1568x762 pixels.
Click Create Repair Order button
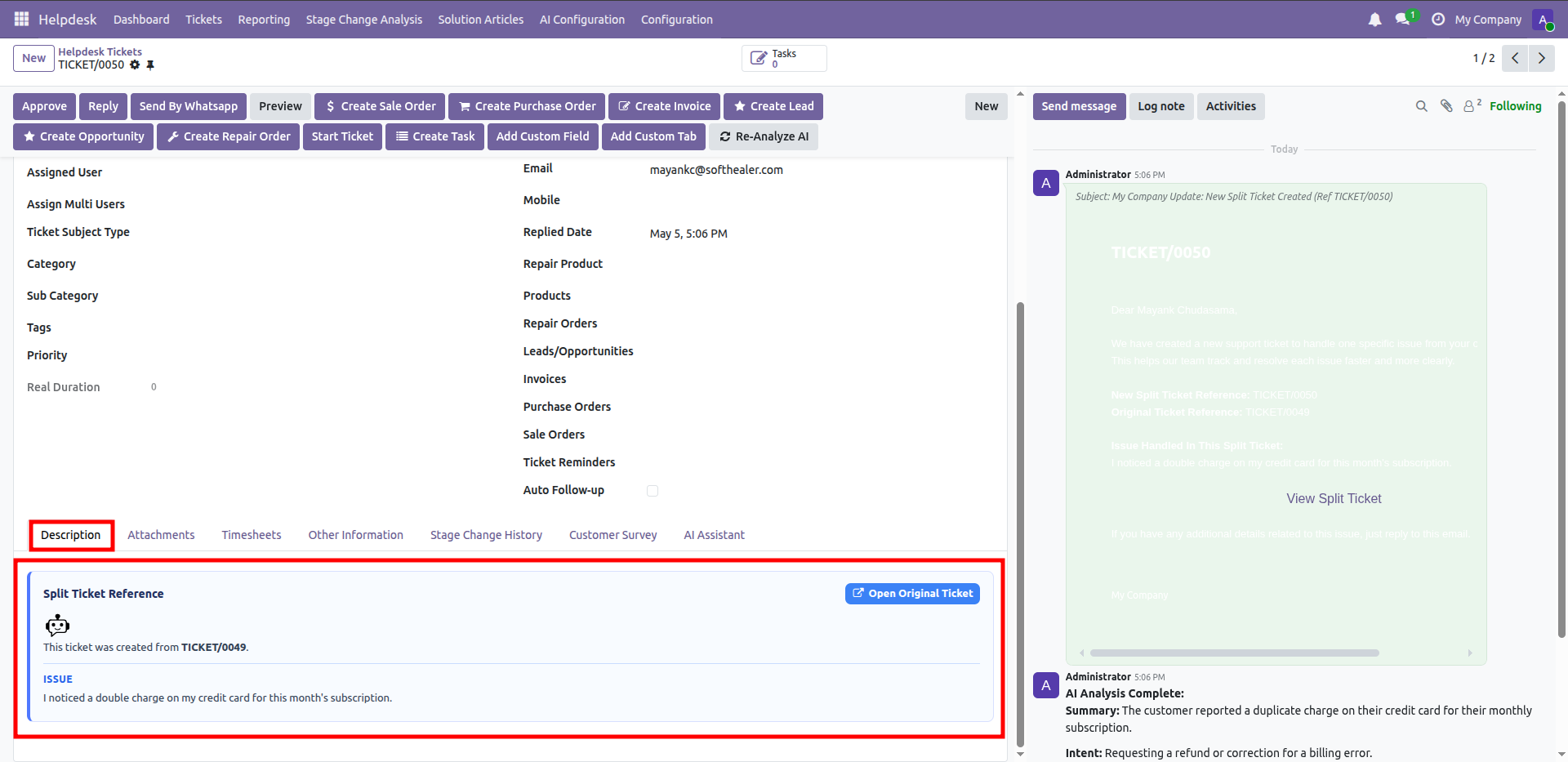pyautogui.click(x=229, y=136)
